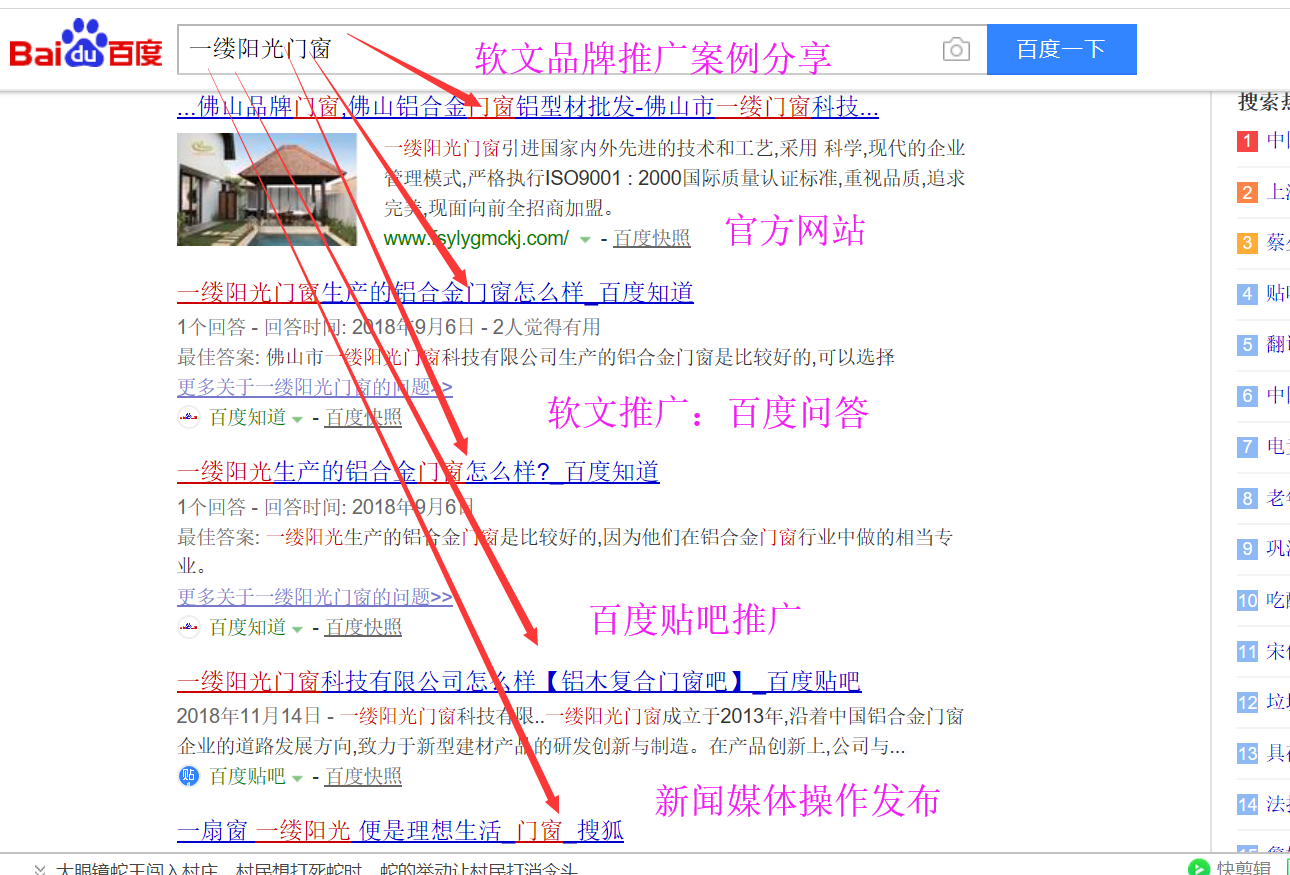The height and width of the screenshot is (875, 1290).
Task: Click 百度知道 icon under 一缕阳光生产的 result
Action: 188,627
